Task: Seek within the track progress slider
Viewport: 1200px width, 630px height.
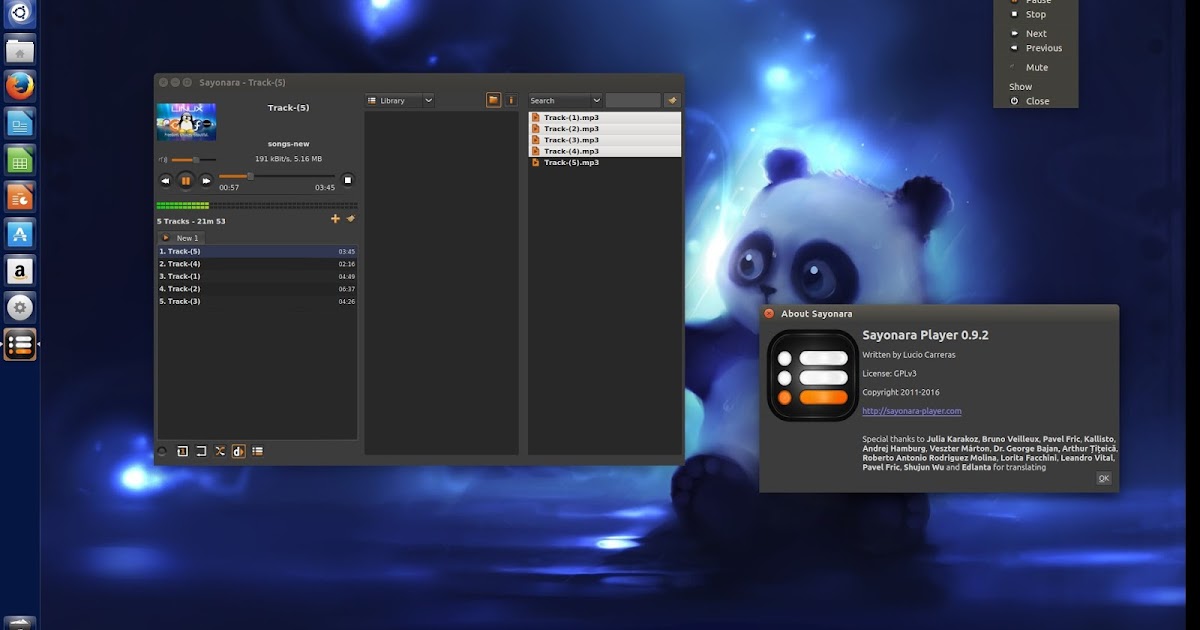Action: [276, 176]
